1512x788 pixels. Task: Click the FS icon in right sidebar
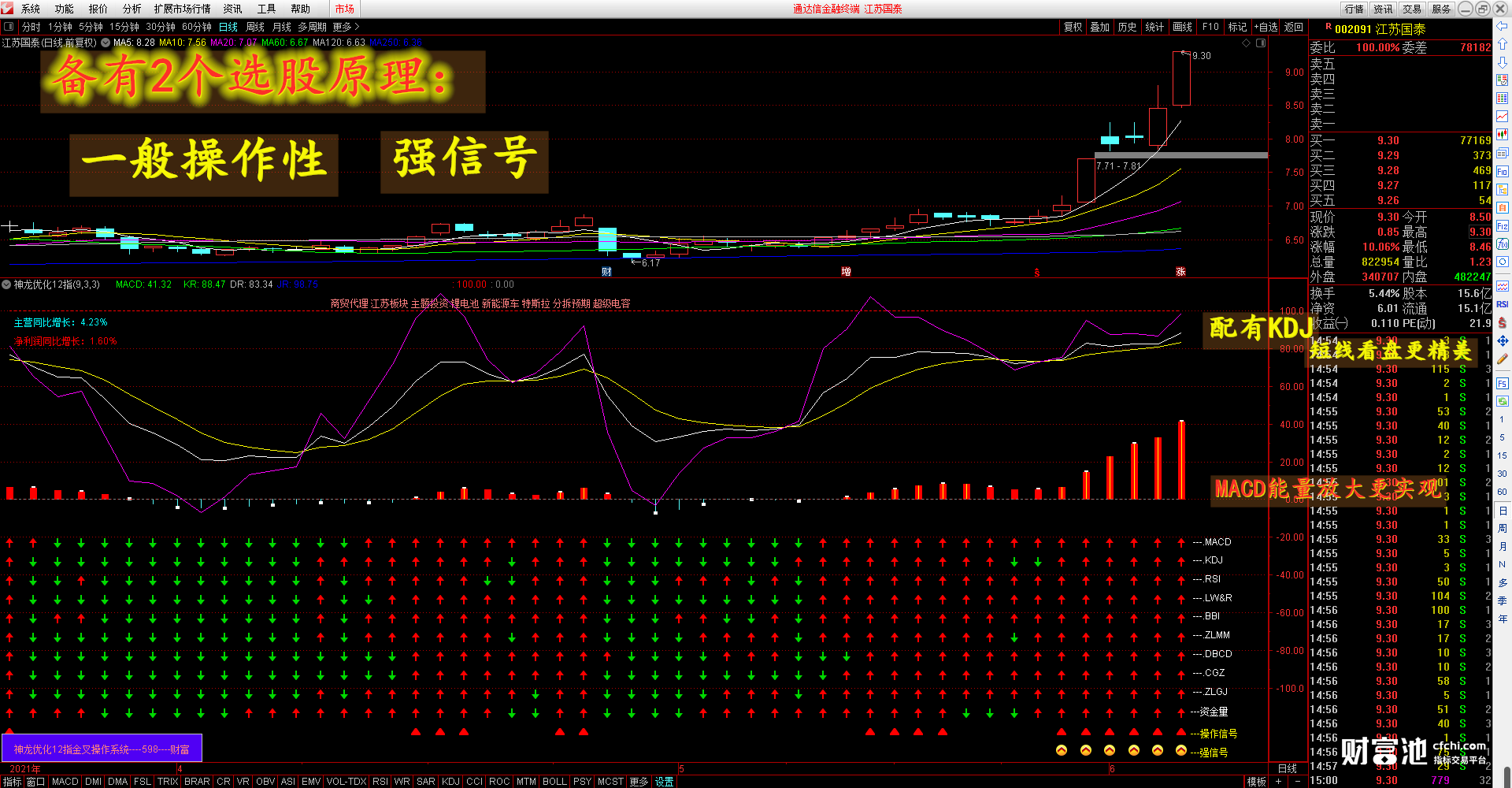1502,384
